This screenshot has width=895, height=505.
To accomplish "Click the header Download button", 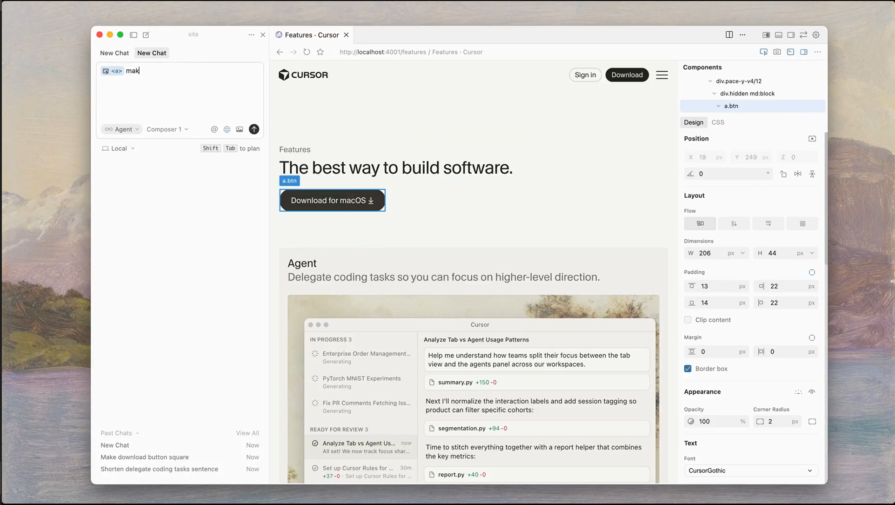I will pos(627,75).
